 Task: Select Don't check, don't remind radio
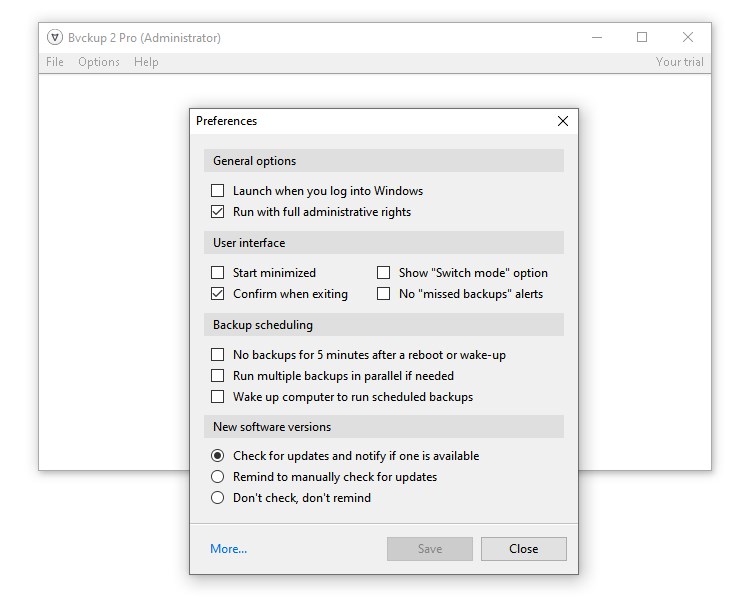coord(218,498)
